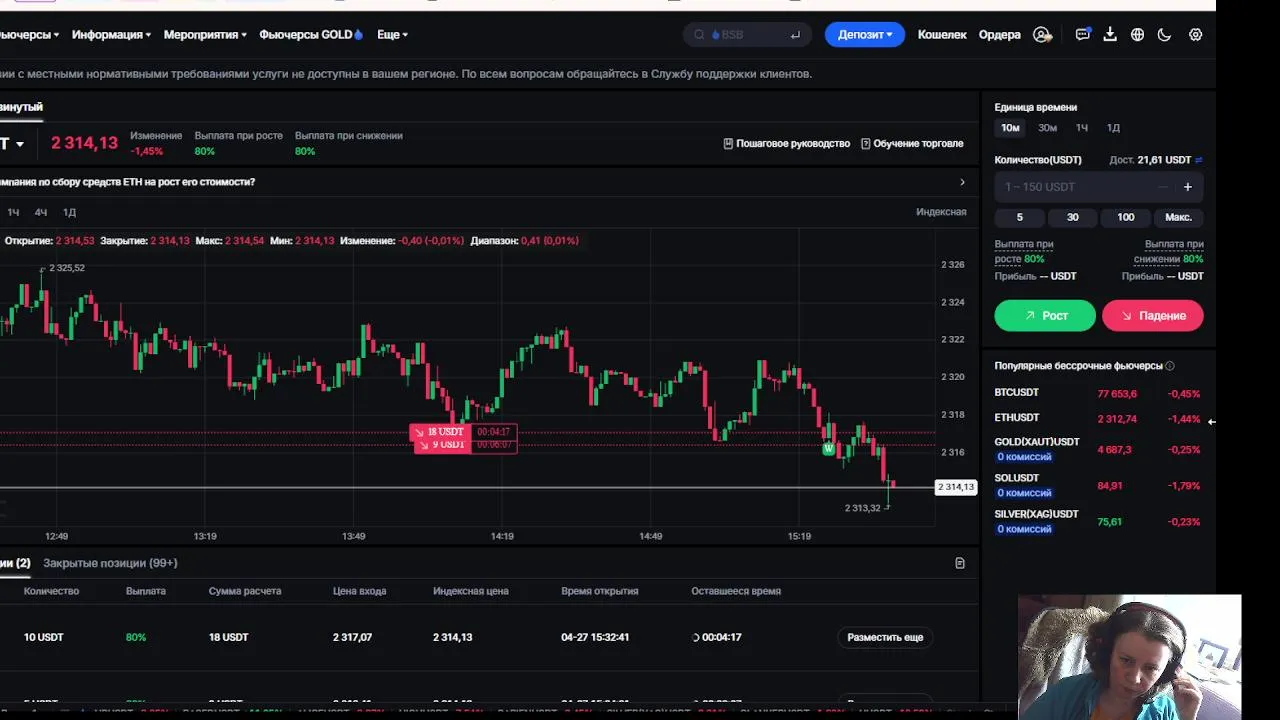Image resolution: width=1280 pixels, height=720 pixels.
Task: Click the download app icon
Action: (1110, 35)
